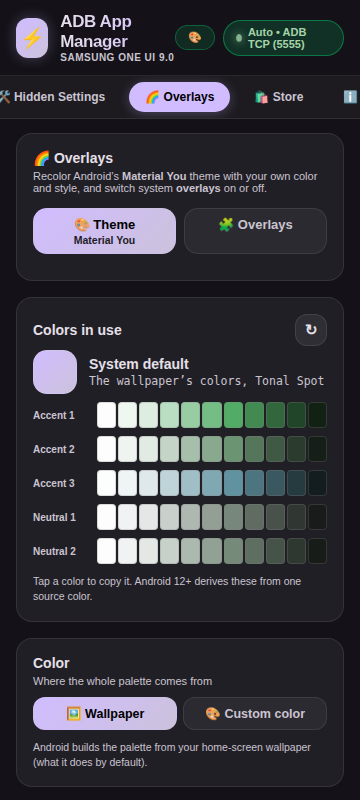Screen dimensions: 360x800
Task: Click the System default heading text
Action: click(x=139, y=364)
